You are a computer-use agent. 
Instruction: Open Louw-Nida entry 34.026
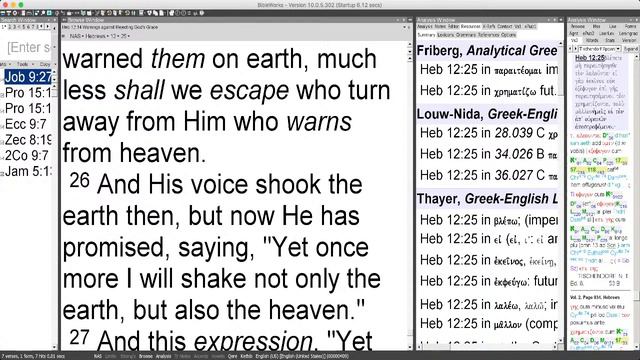click(x=489, y=154)
